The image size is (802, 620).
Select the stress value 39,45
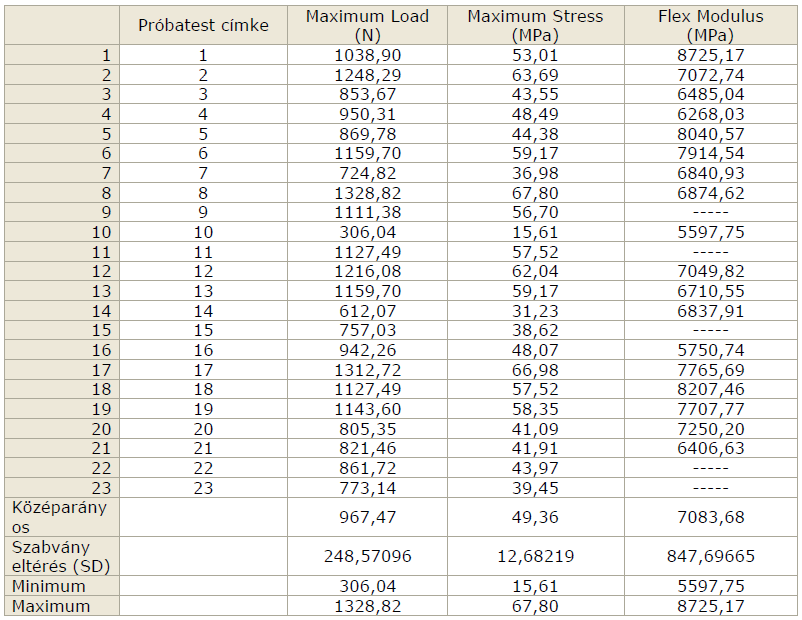[535, 488]
